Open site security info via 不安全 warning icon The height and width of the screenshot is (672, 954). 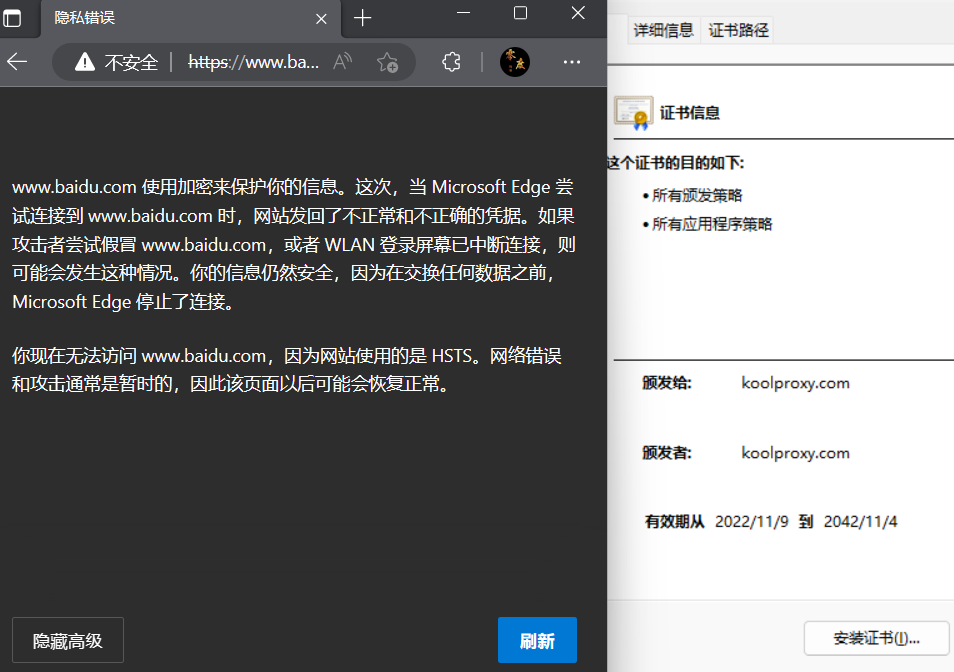[x=85, y=61]
